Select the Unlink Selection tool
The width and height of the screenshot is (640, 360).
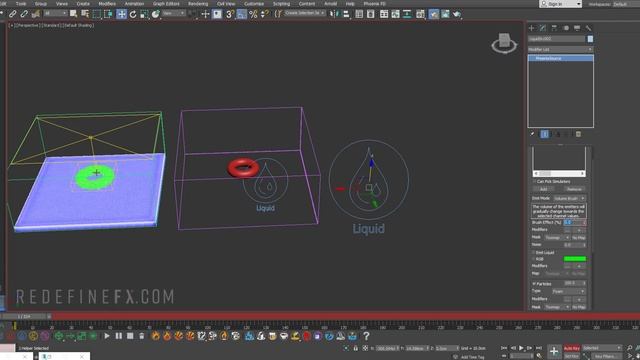coord(24,14)
